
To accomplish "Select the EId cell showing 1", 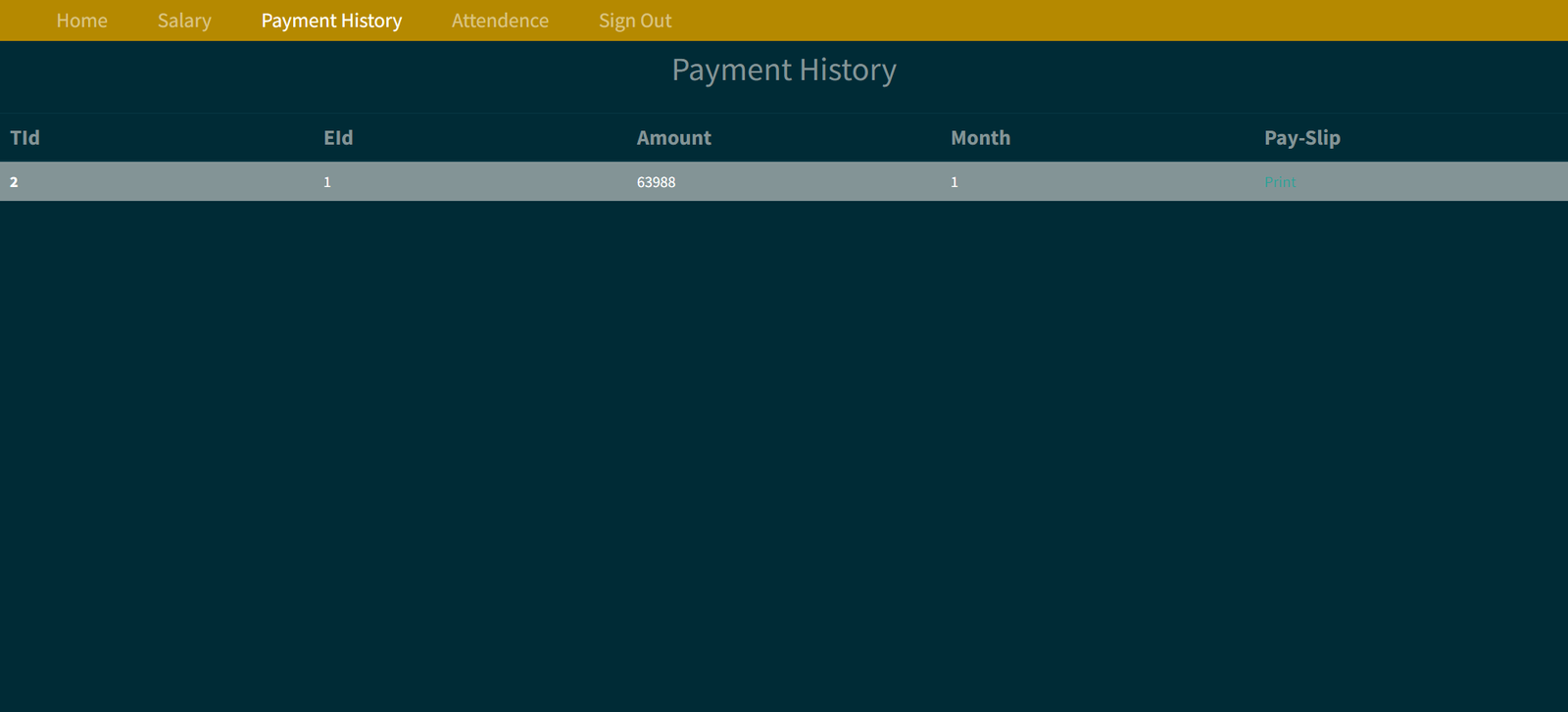I will pos(327,182).
